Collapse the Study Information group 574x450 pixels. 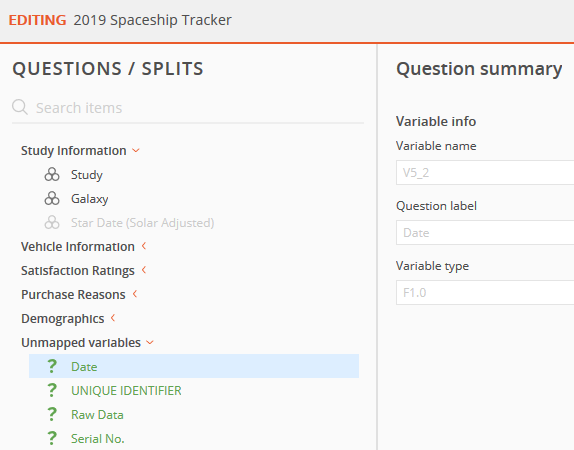pyautogui.click(x=136, y=150)
